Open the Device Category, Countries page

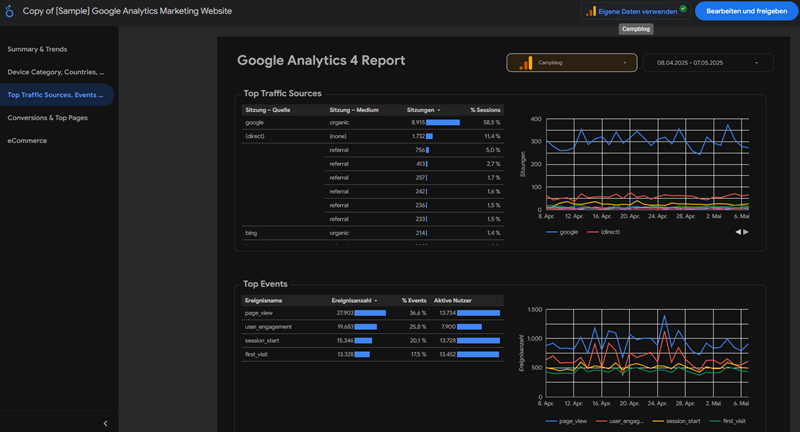56,72
